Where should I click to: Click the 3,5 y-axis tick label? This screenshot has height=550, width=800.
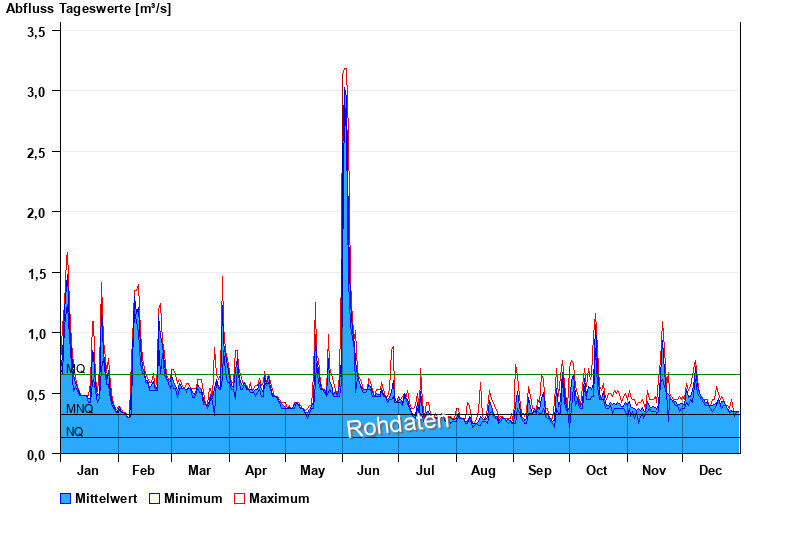37,31
